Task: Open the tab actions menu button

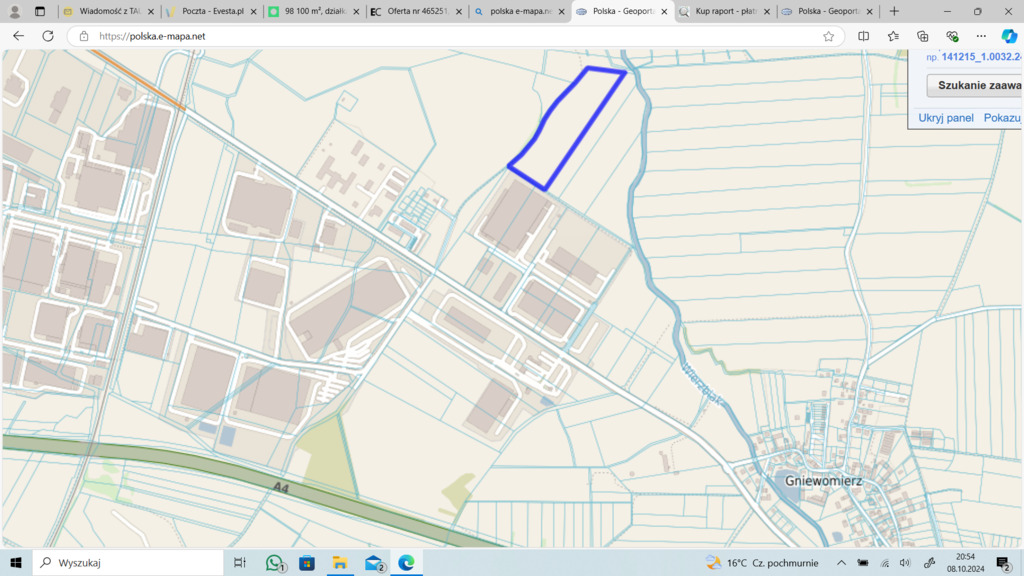Action: pos(40,12)
